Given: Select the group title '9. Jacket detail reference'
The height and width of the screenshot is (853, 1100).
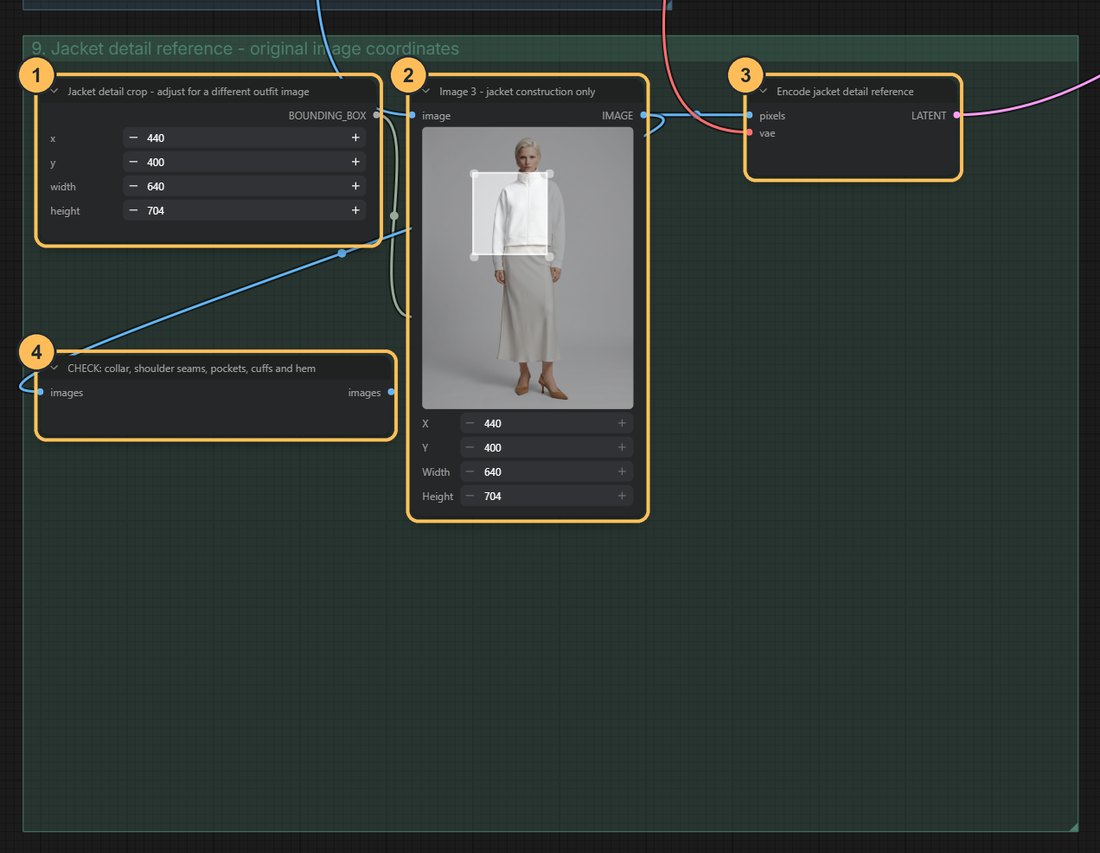Looking at the screenshot, I should [245, 48].
